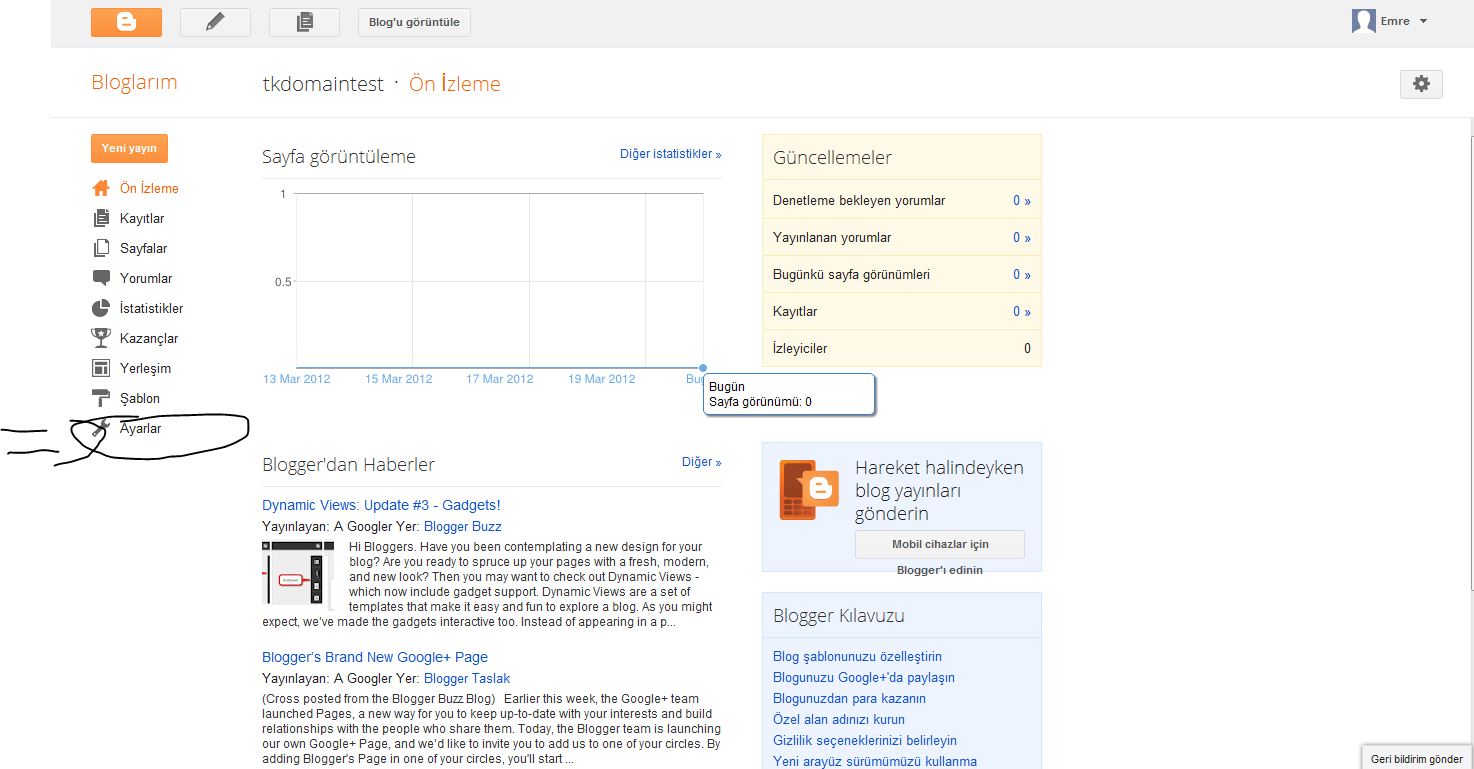Screen dimensions: 1474x769
Task: Click the 13 Mar 2012 axis label
Action: pos(297,379)
